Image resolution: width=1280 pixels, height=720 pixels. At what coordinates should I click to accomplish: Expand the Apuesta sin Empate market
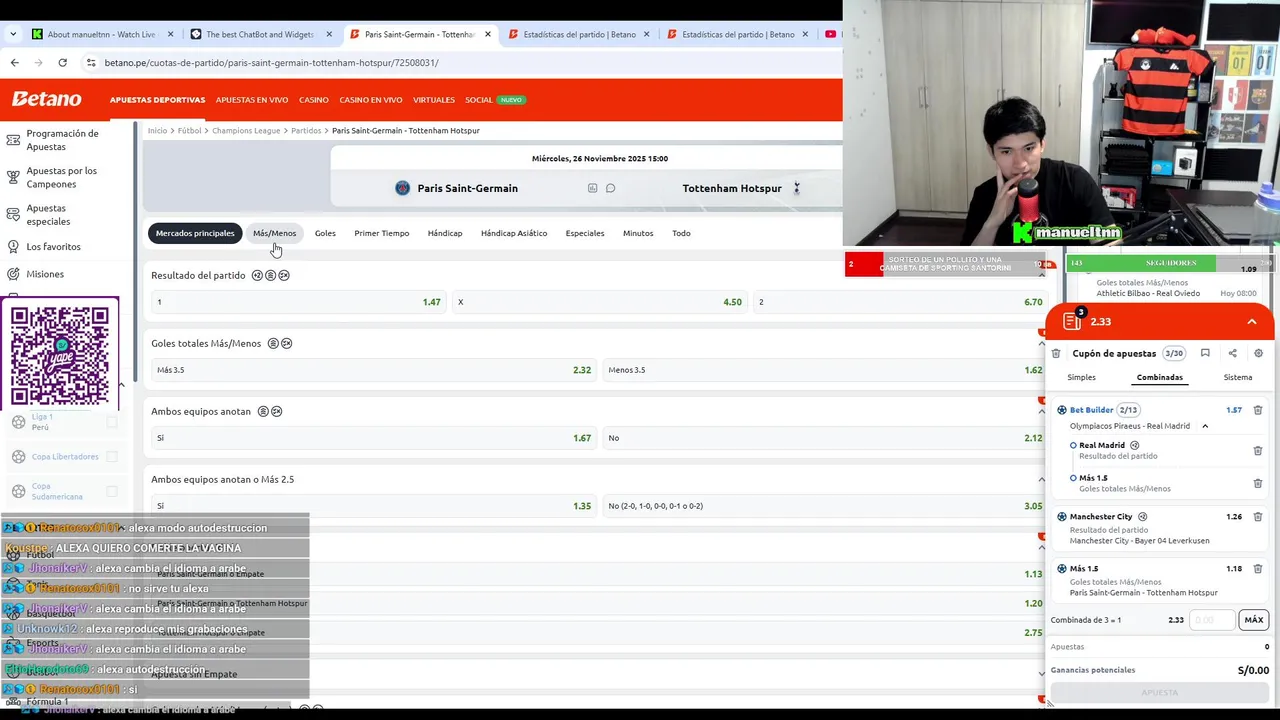point(1041,674)
